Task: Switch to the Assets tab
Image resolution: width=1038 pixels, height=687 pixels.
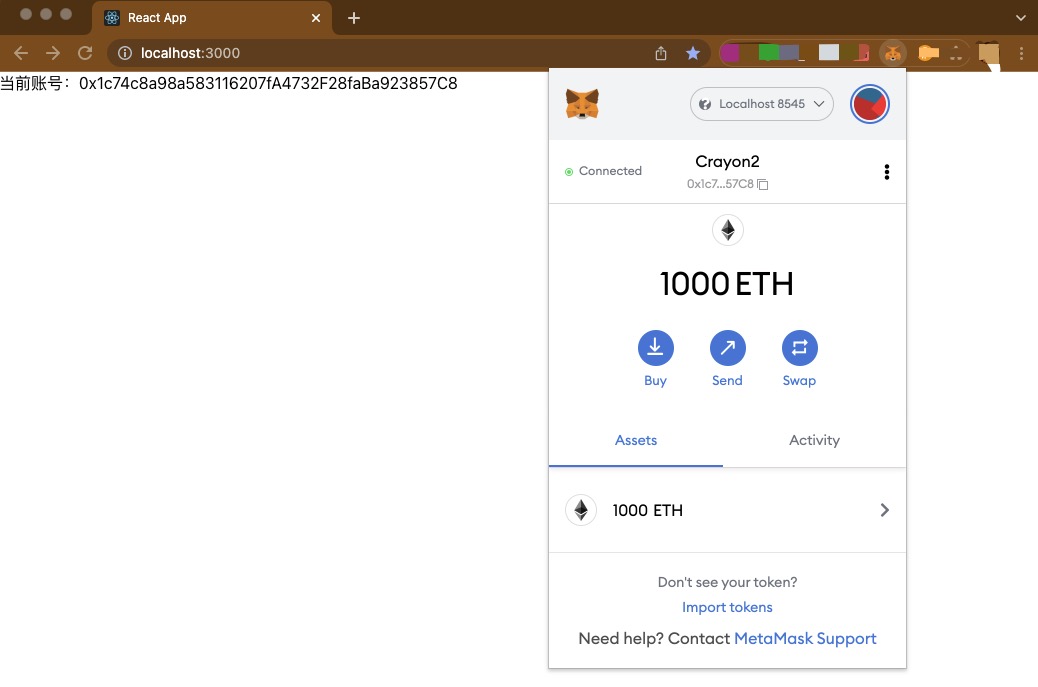Action: [636, 440]
